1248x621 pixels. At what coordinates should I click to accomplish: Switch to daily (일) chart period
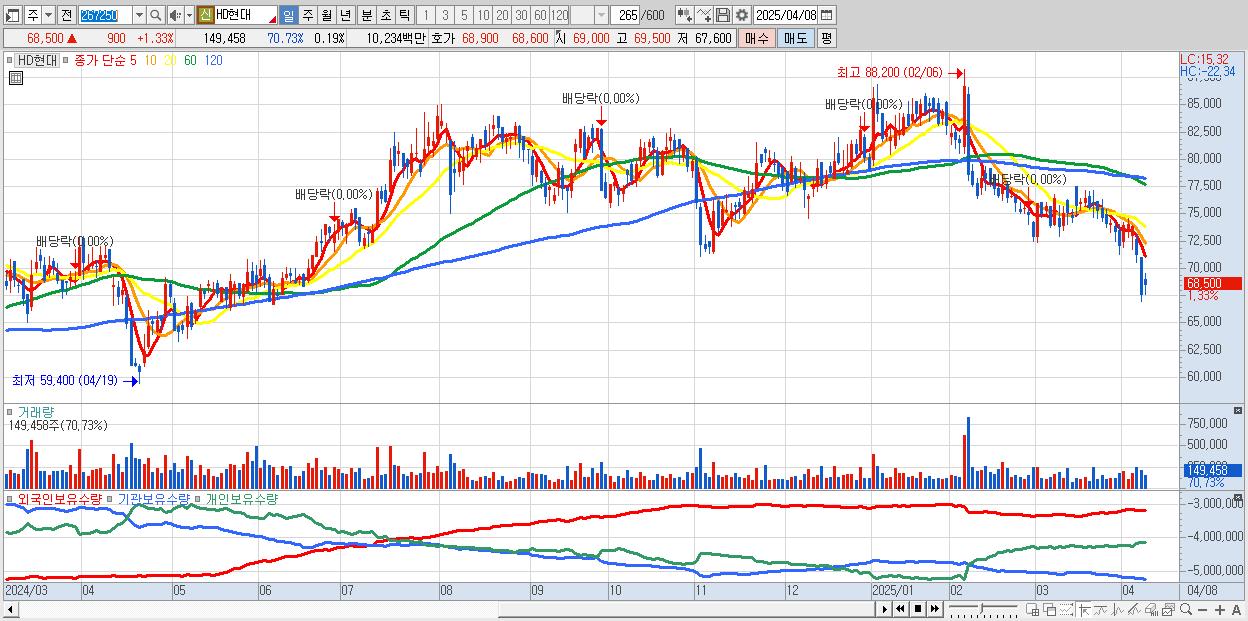[288, 15]
